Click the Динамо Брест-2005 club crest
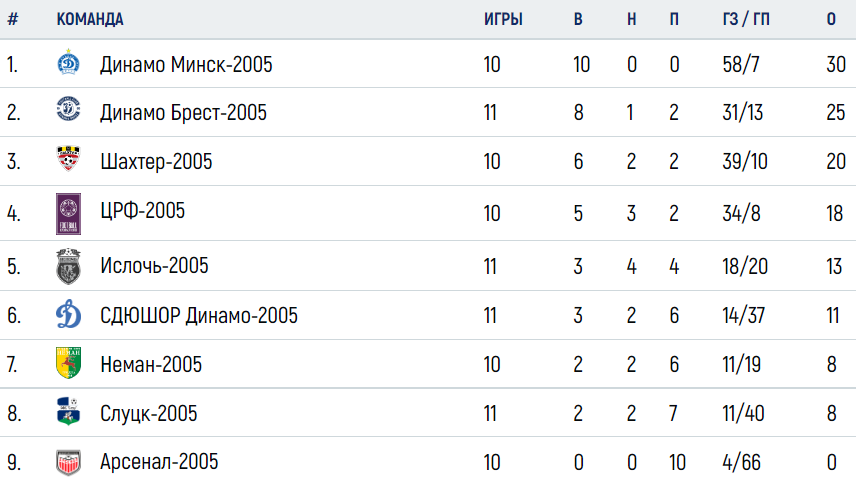This screenshot has height=484, width=856. [x=68, y=109]
